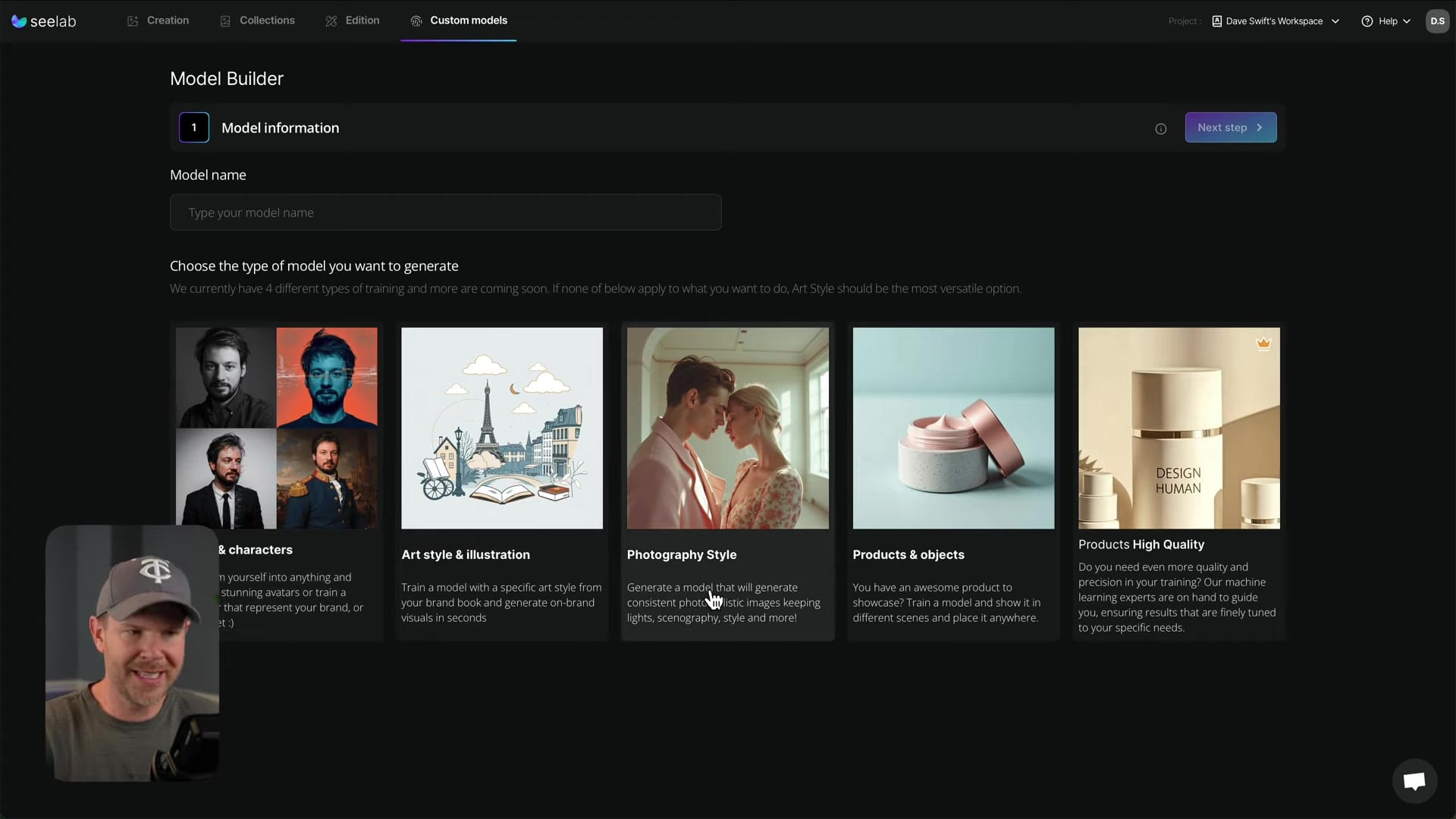The image size is (1456, 819).
Task: Click the seelab logo icon
Action: (x=19, y=21)
